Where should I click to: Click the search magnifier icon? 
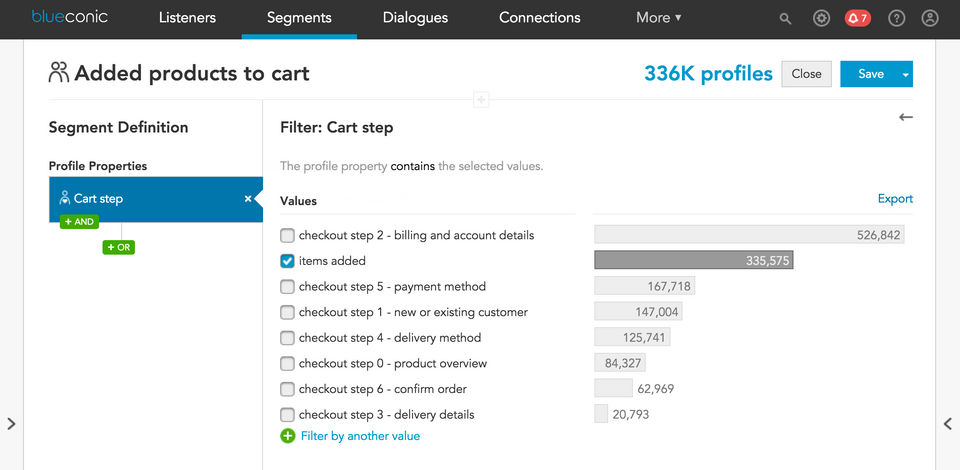786,18
